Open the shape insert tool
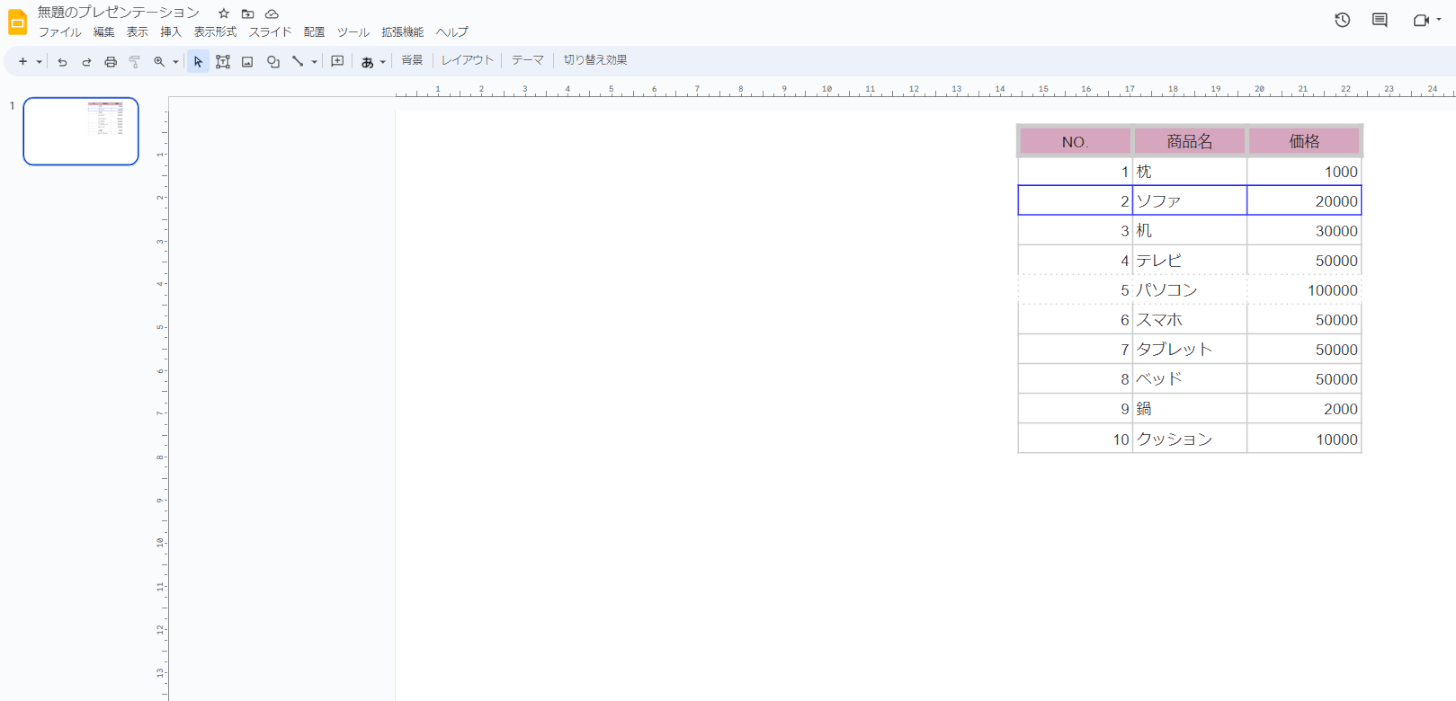This screenshot has height=701, width=1456. click(x=273, y=61)
